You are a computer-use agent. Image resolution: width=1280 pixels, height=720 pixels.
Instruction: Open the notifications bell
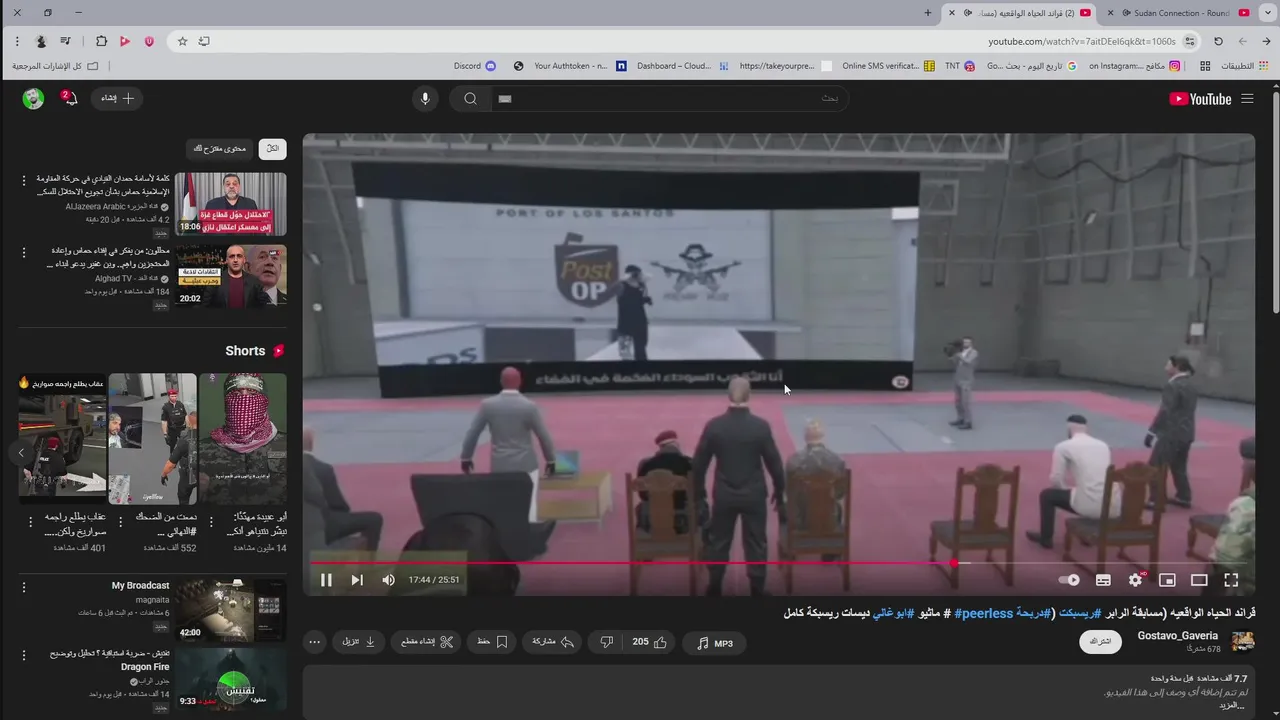coord(69,98)
